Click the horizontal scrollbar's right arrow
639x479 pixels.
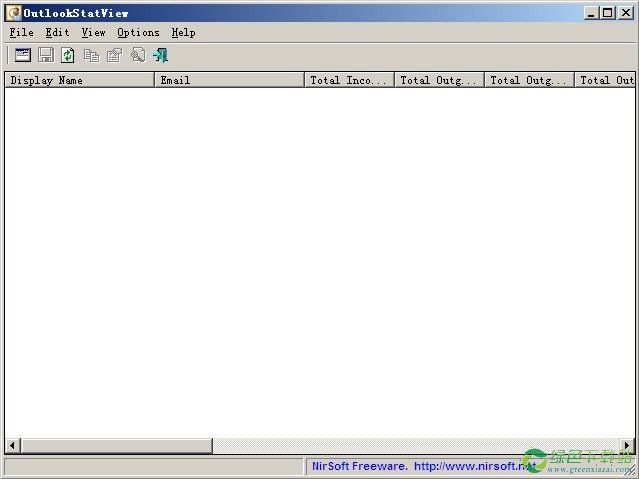click(626, 445)
